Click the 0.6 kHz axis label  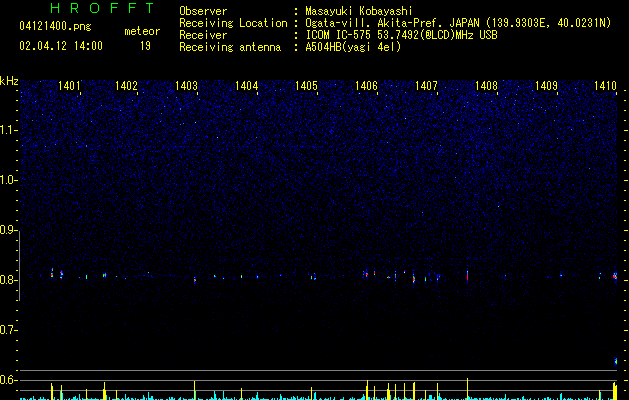pyautogui.click(x=8, y=380)
